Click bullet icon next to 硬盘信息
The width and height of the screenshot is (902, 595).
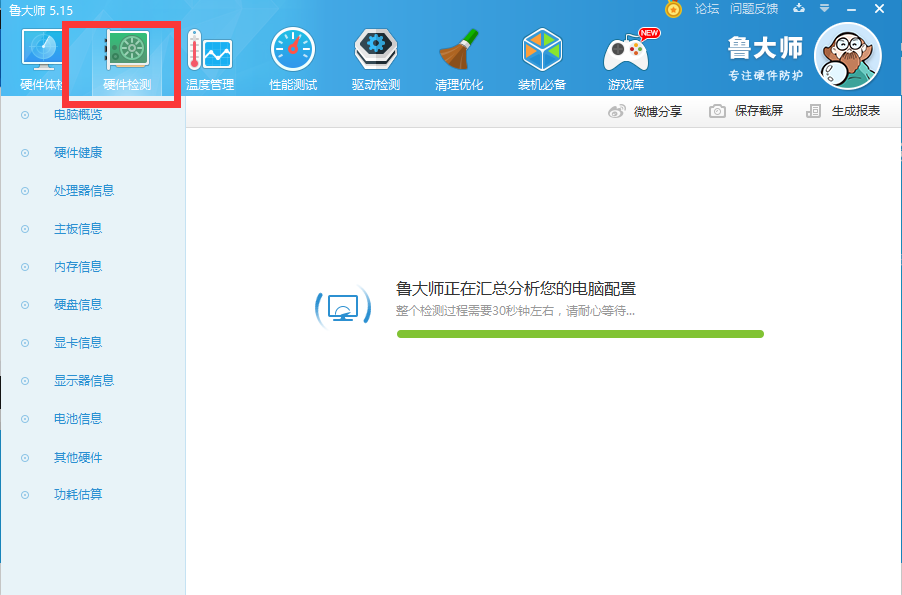click(25, 305)
